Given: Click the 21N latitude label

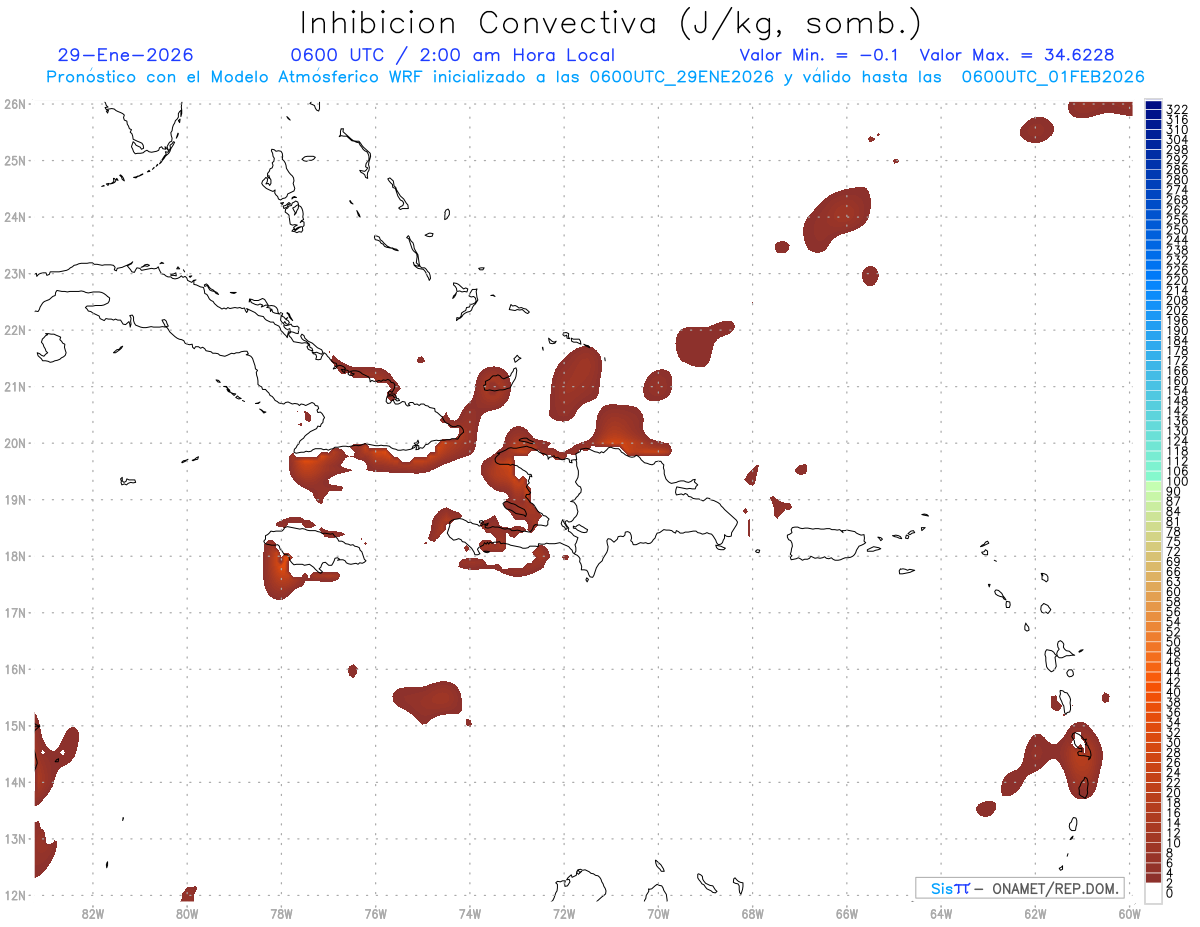Looking at the screenshot, I should pos(14,386).
